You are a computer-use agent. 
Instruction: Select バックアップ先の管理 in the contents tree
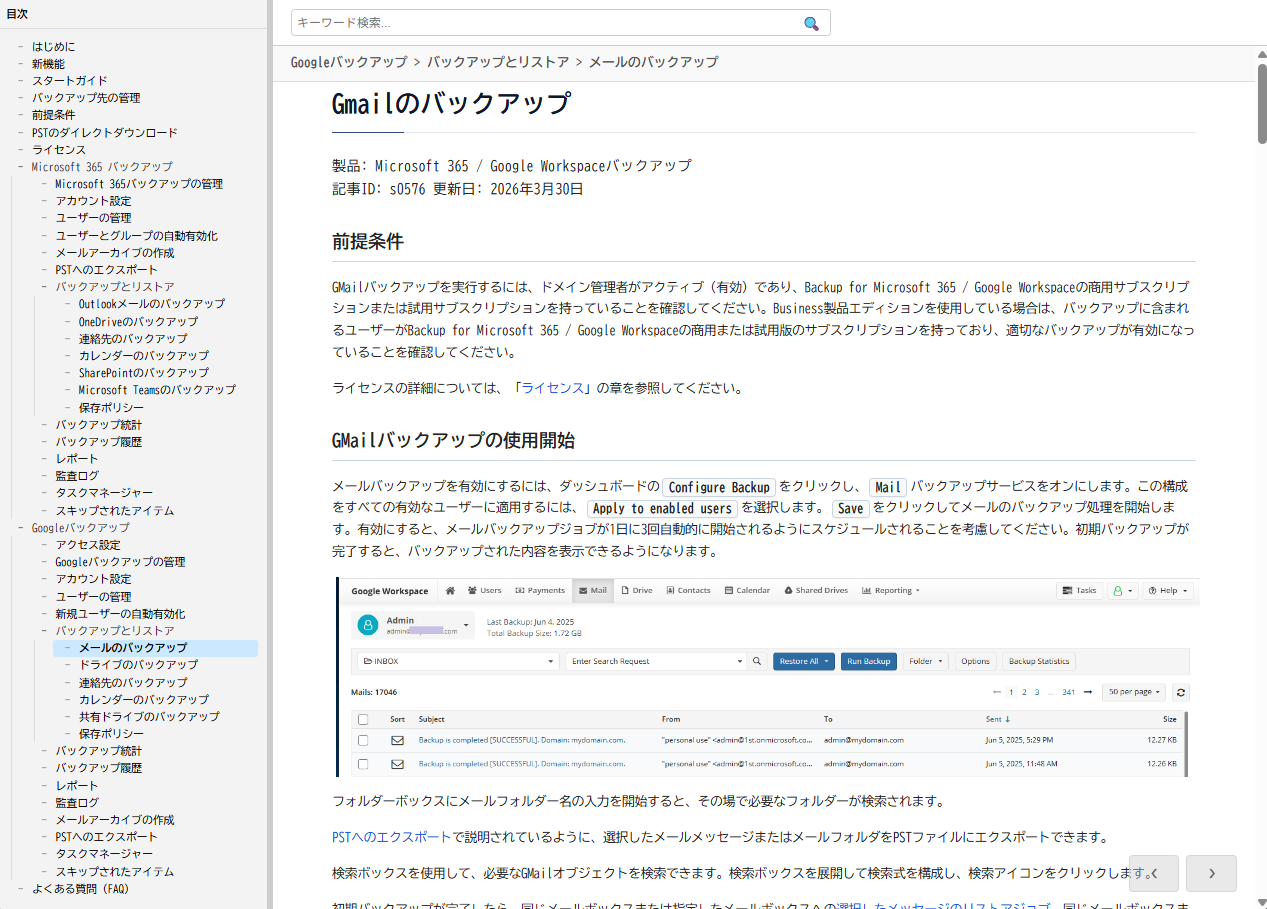click(x=86, y=98)
